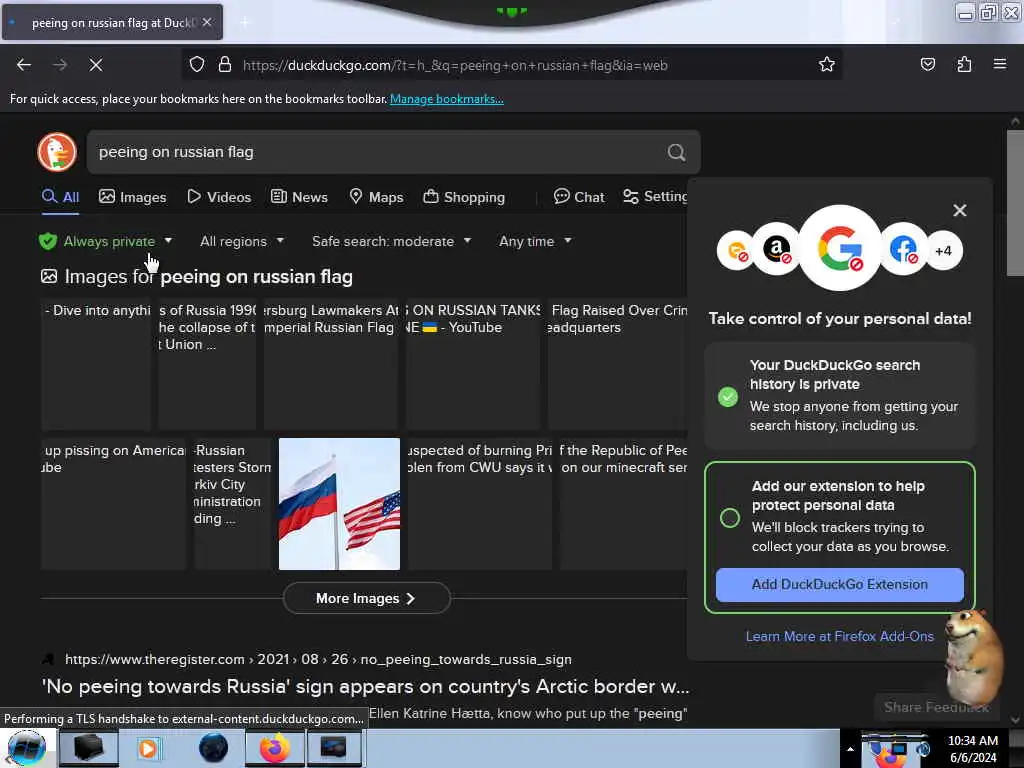Click the taskbar clock showing 10:34 AM
This screenshot has height=768, width=1024.
point(972,748)
